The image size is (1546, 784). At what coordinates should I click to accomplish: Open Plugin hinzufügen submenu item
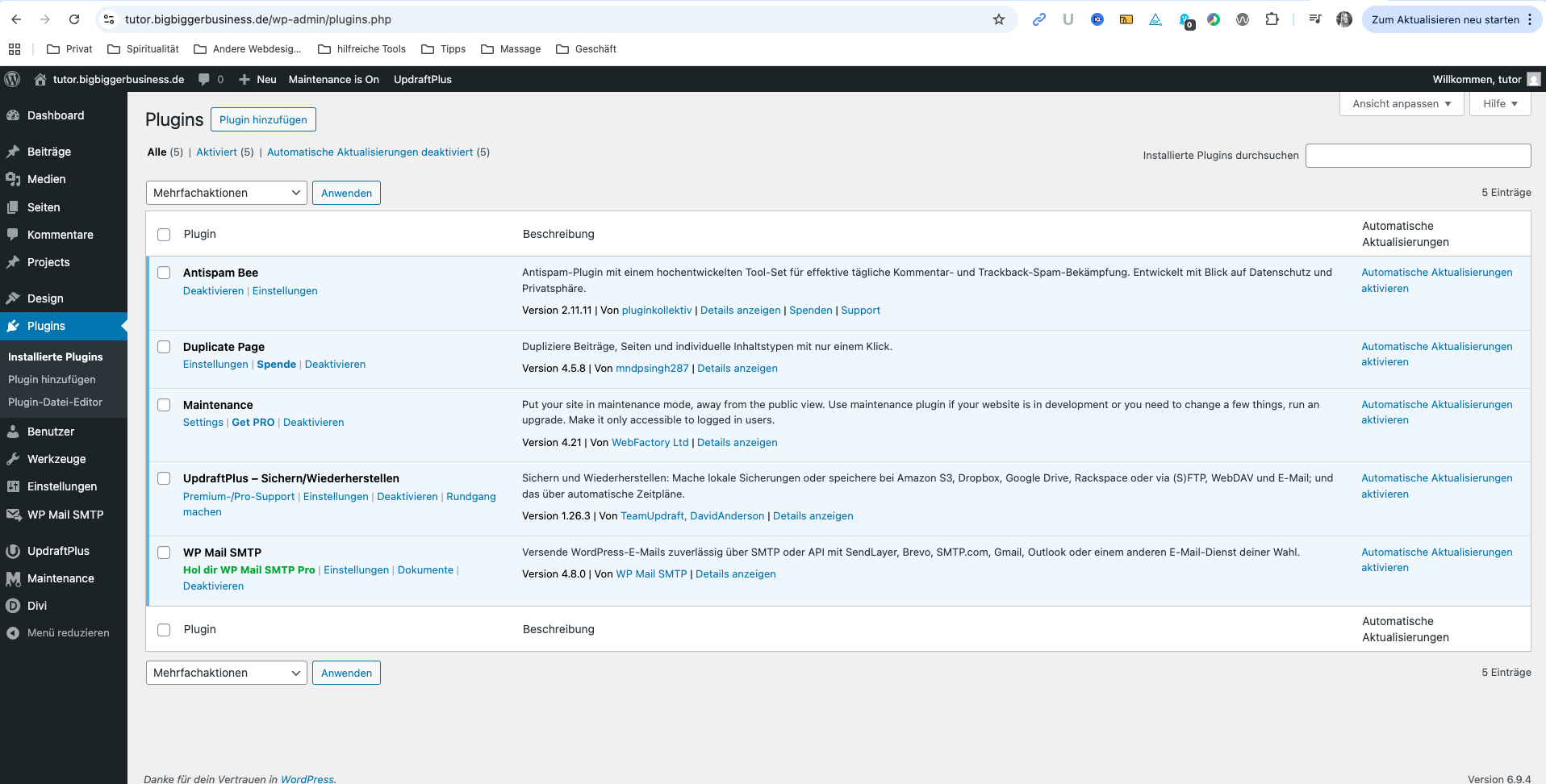point(52,379)
